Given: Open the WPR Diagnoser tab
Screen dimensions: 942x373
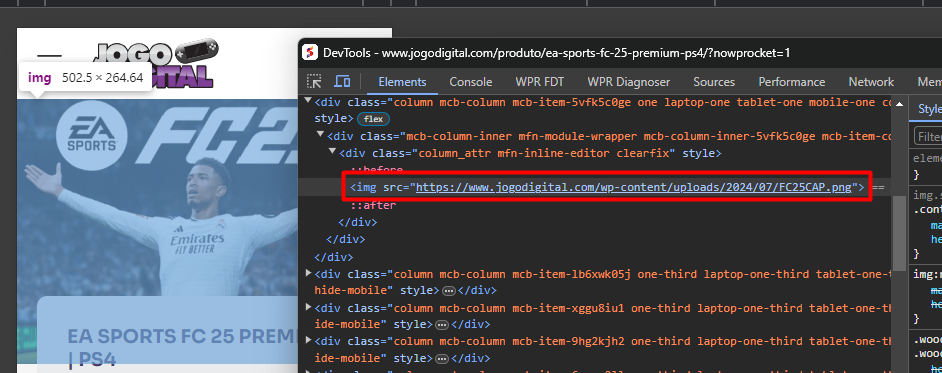Looking at the screenshot, I should click(628, 82).
